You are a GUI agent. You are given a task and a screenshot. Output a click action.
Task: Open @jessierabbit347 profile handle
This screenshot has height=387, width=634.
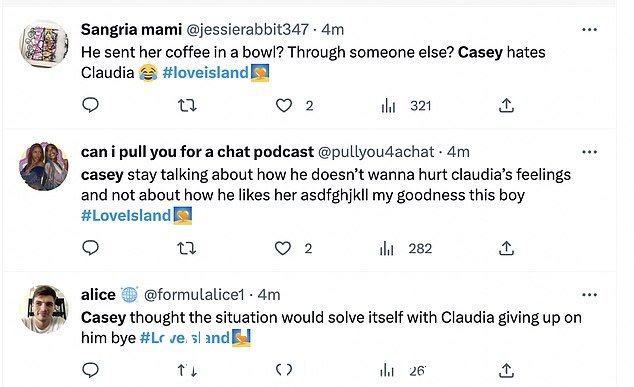pos(247,30)
